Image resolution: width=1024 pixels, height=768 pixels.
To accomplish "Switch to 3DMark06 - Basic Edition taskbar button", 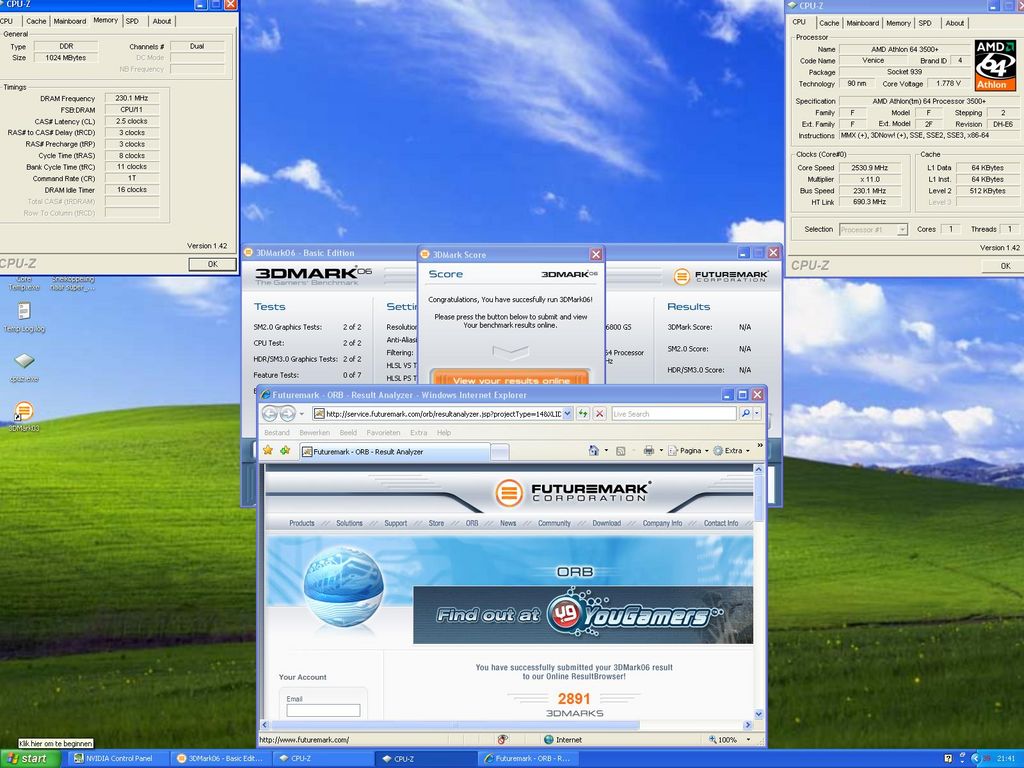I will (221, 758).
